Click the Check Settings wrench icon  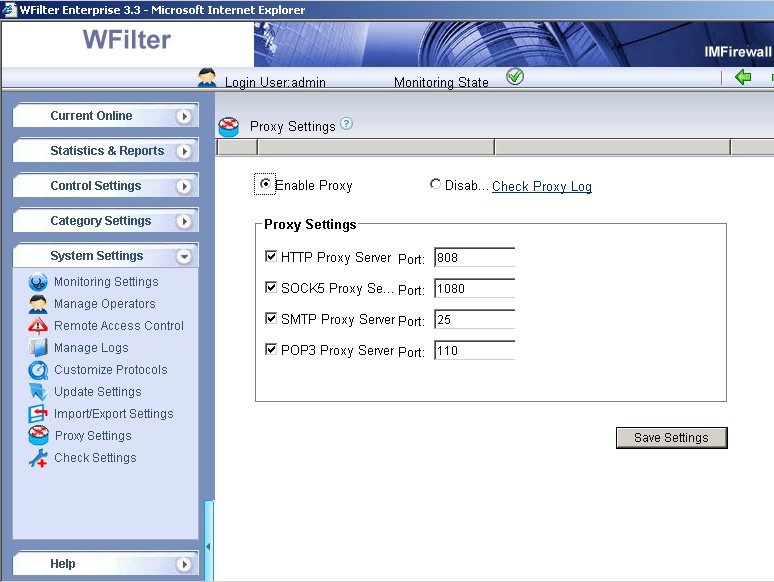38,458
